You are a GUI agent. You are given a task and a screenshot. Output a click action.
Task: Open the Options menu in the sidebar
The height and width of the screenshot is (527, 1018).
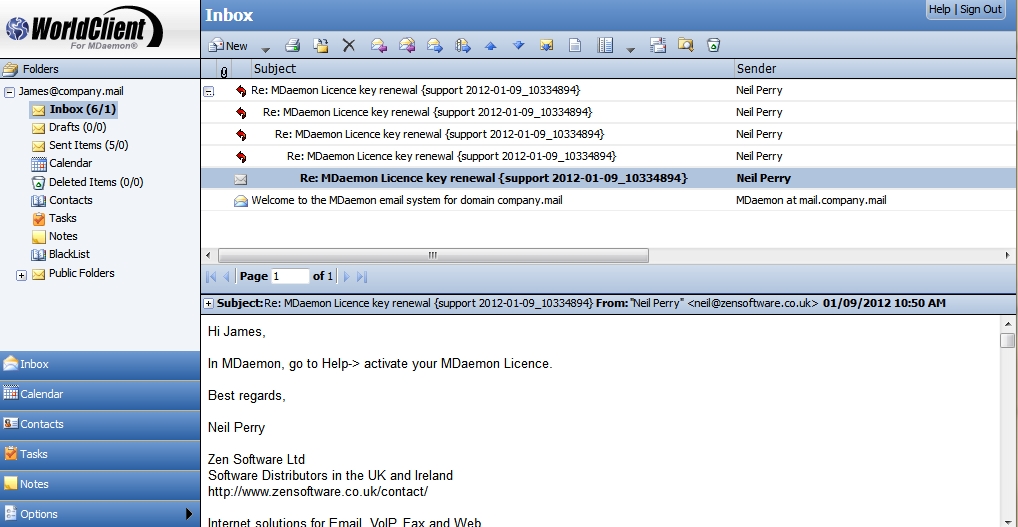(100, 513)
